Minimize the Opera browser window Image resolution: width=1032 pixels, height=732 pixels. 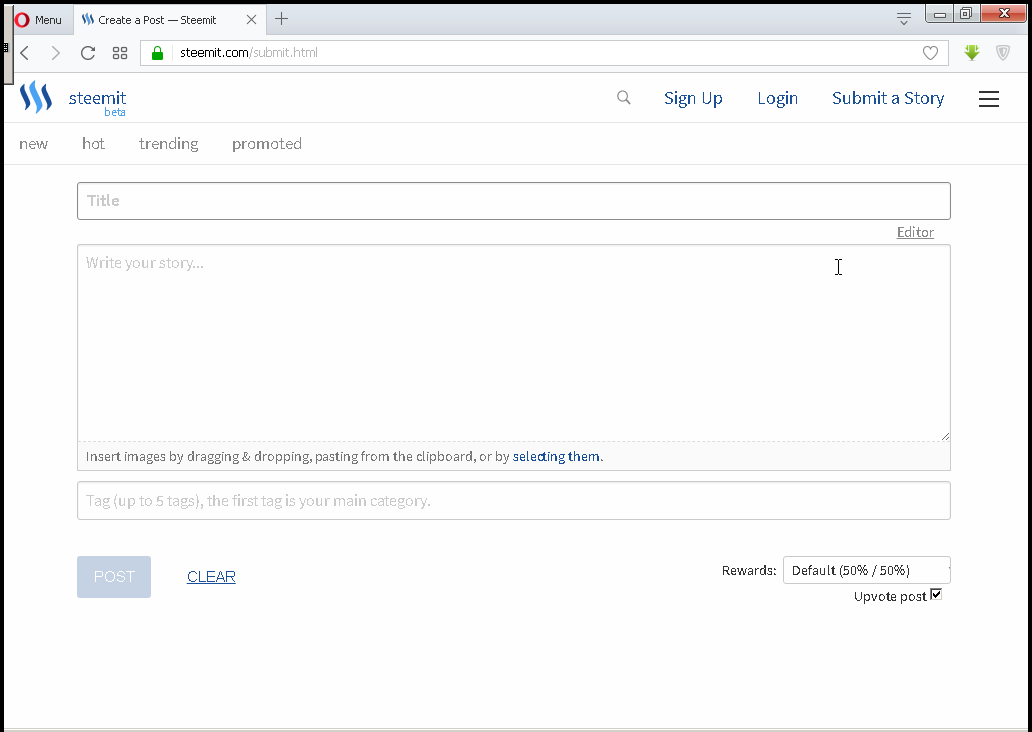click(940, 13)
